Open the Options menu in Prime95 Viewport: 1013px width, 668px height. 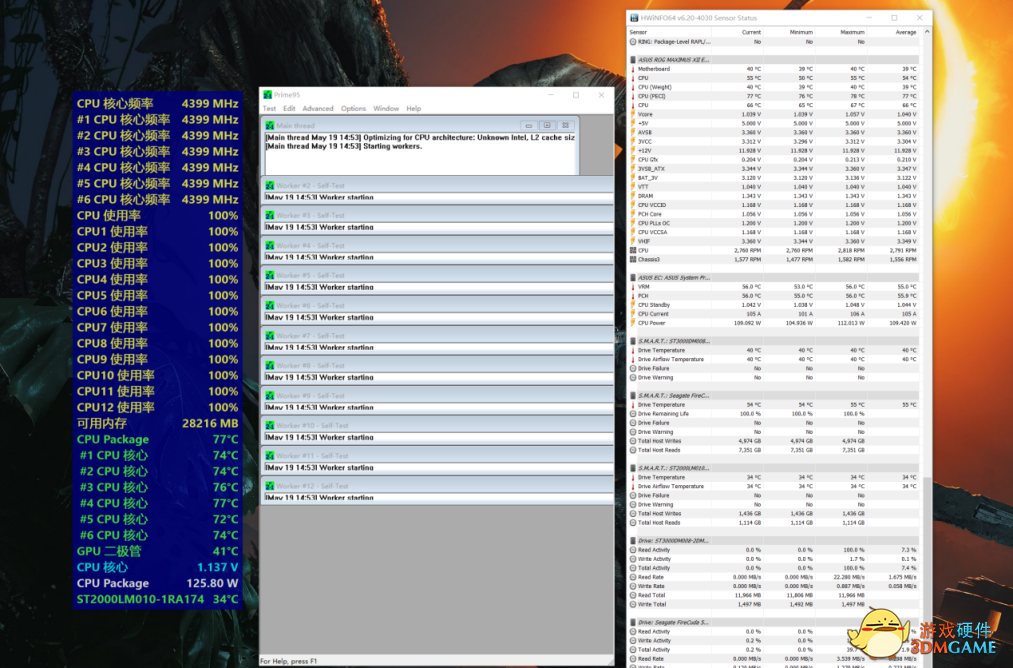point(353,109)
